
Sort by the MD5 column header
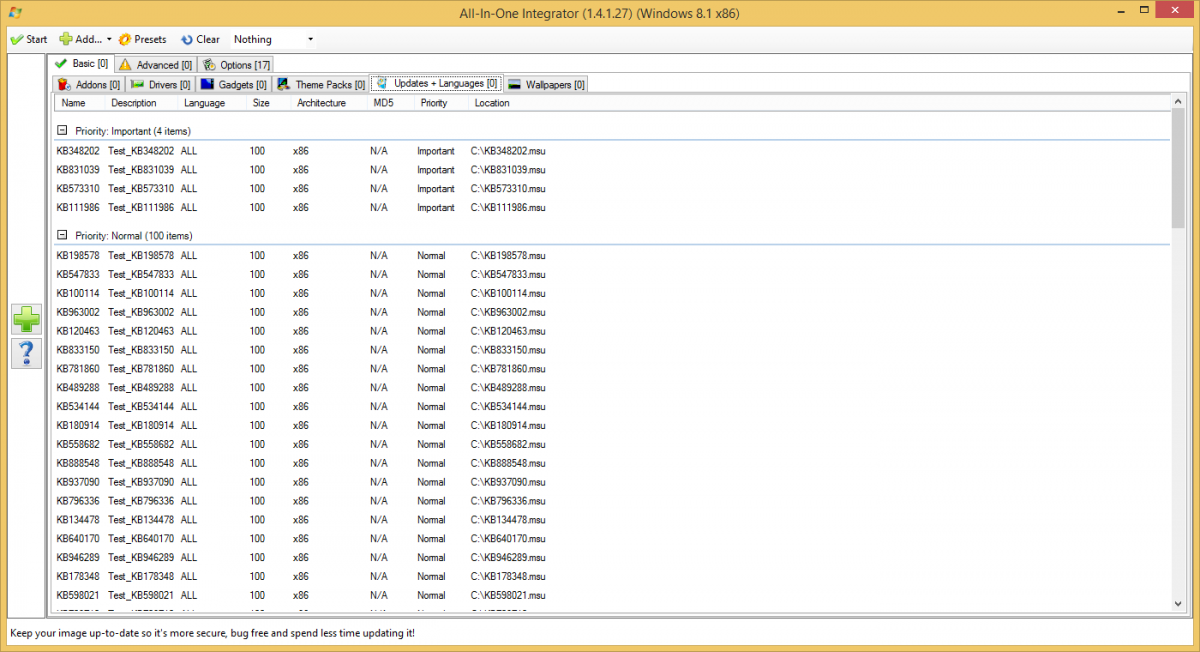390,103
